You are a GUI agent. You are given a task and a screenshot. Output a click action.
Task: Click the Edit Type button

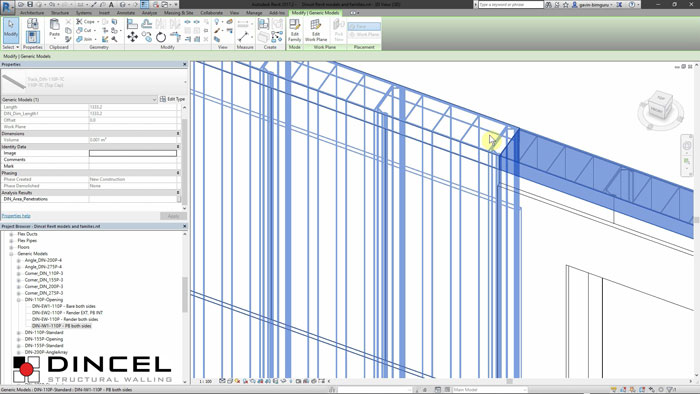[x=172, y=99]
